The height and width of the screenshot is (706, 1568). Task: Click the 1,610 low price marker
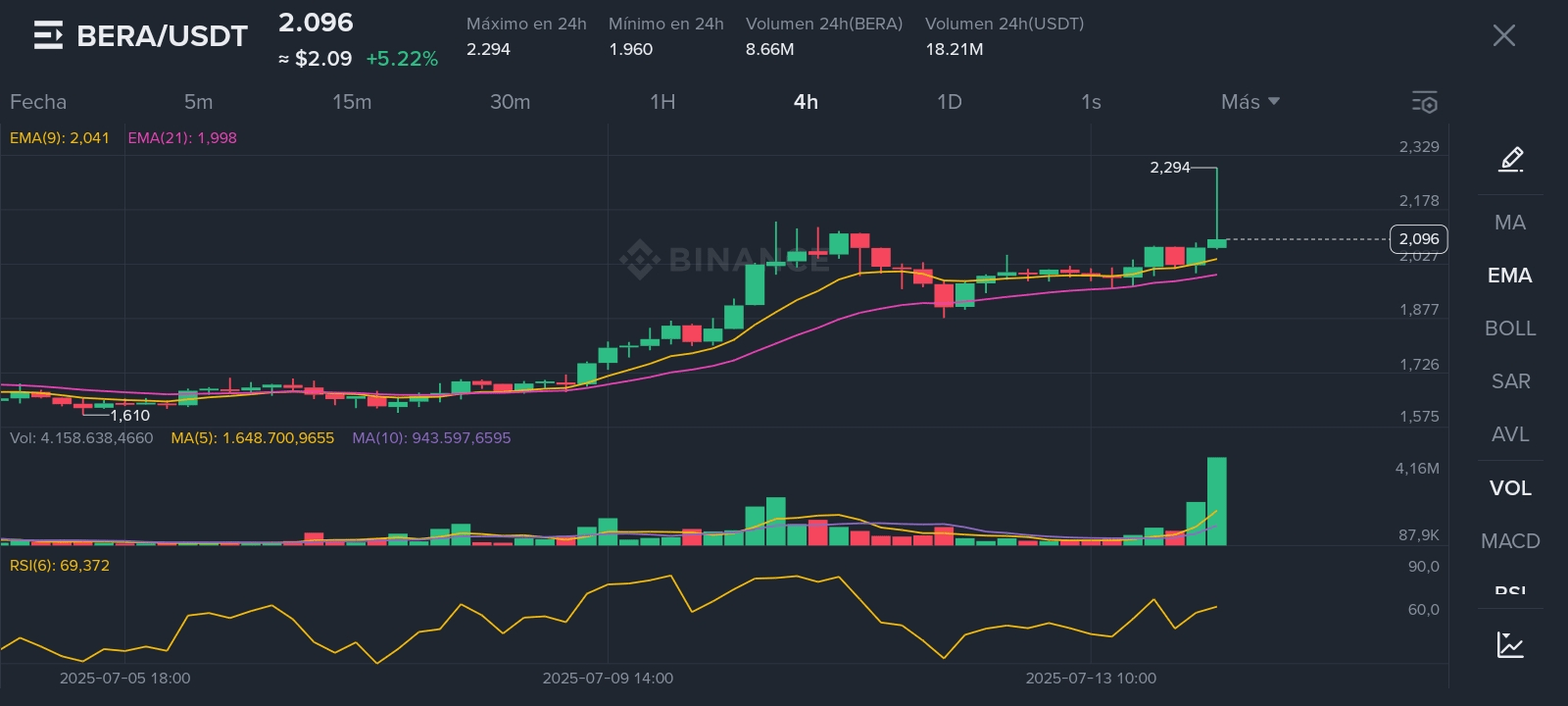click(x=129, y=416)
